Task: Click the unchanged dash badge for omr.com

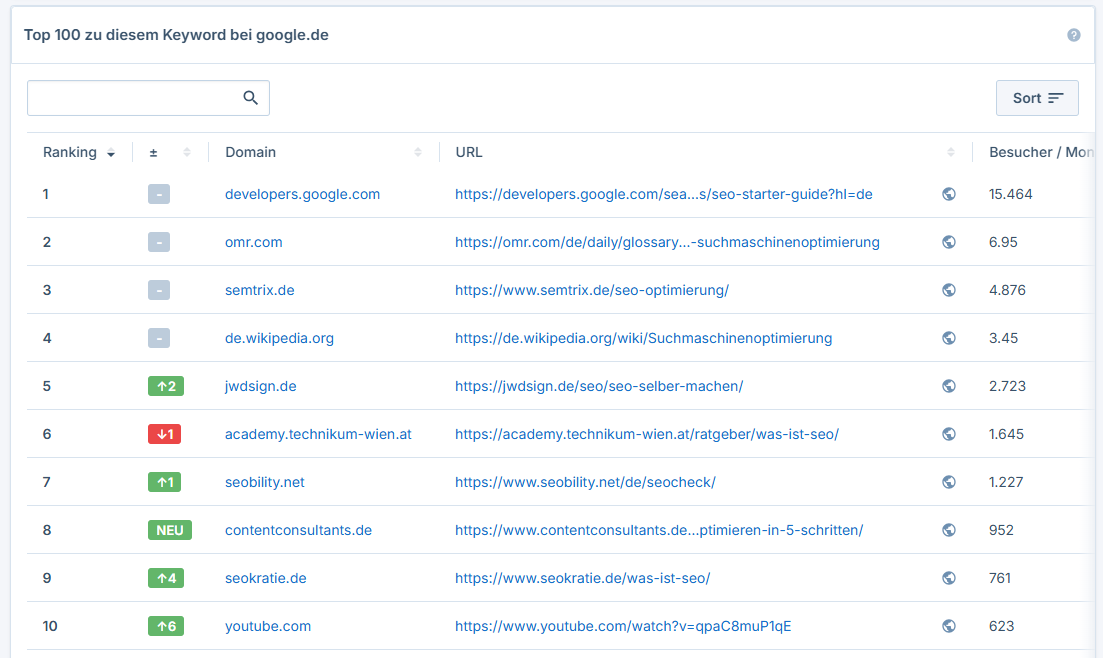Action: [159, 242]
